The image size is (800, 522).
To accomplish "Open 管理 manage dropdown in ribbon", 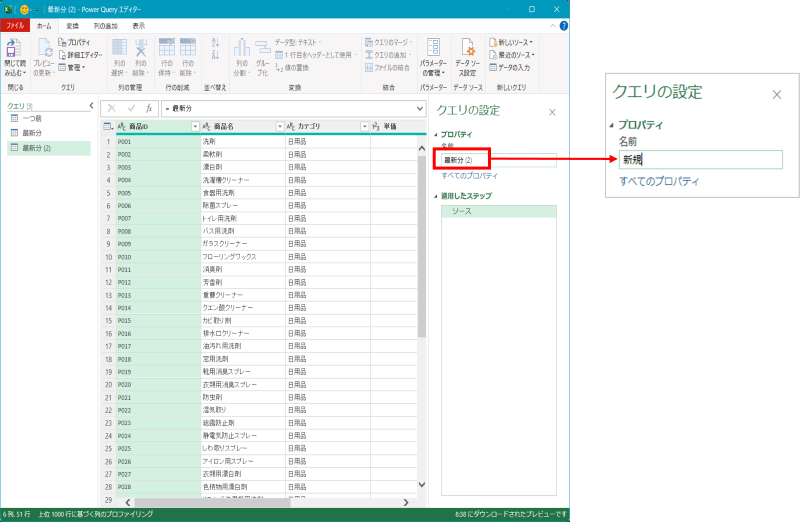I will (x=72, y=67).
